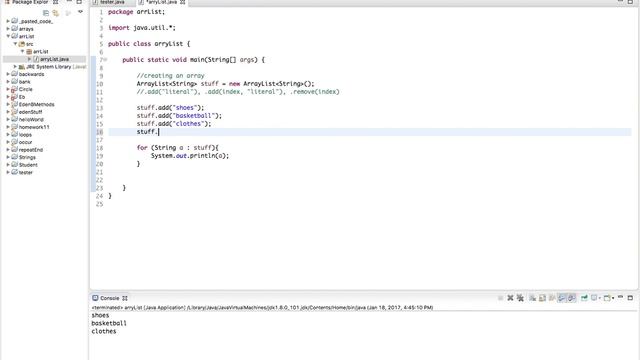
Task: Click the '//creating an array' comment
Action: (170, 76)
